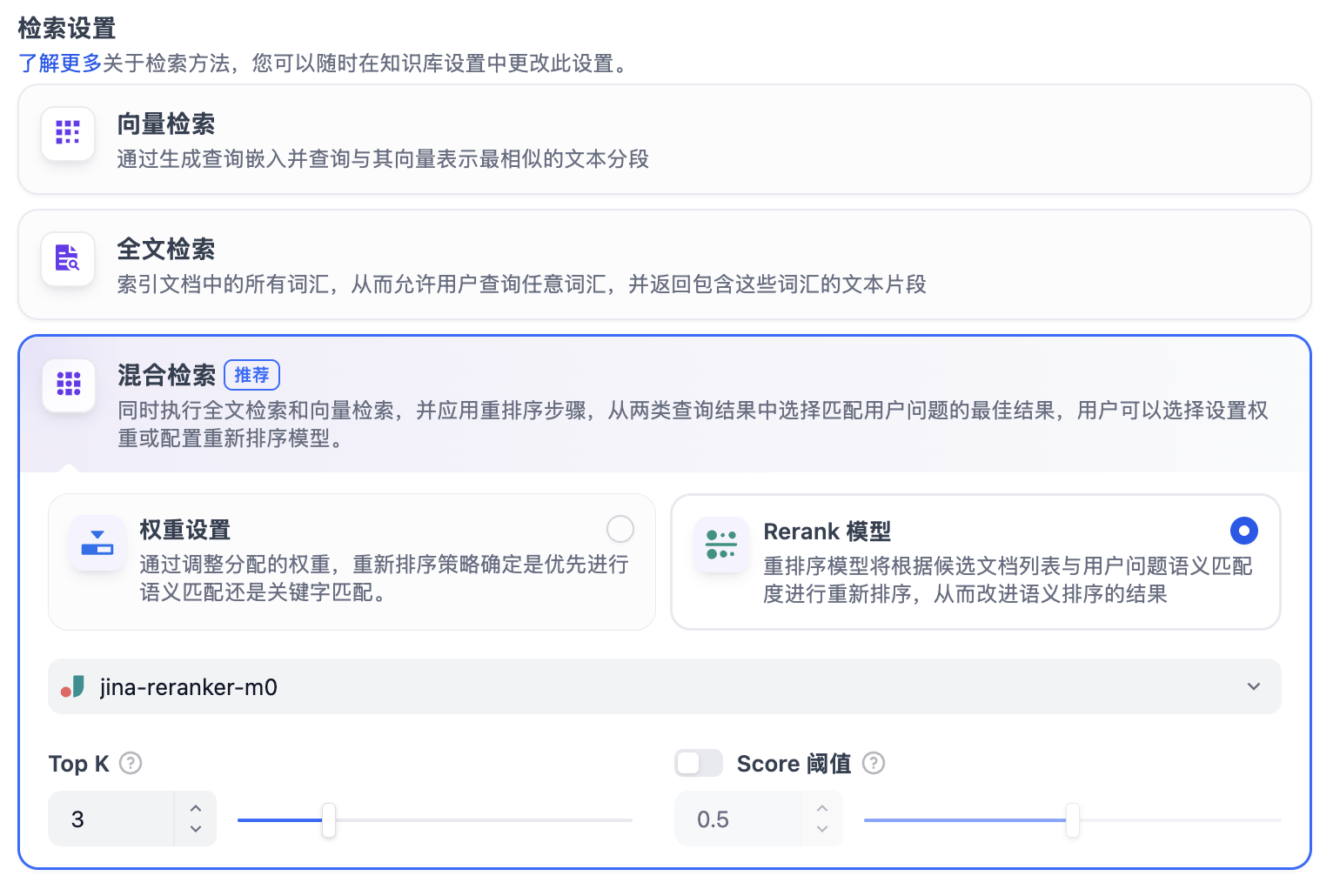Click the Score 阈值 help question mark

pyautogui.click(x=874, y=763)
